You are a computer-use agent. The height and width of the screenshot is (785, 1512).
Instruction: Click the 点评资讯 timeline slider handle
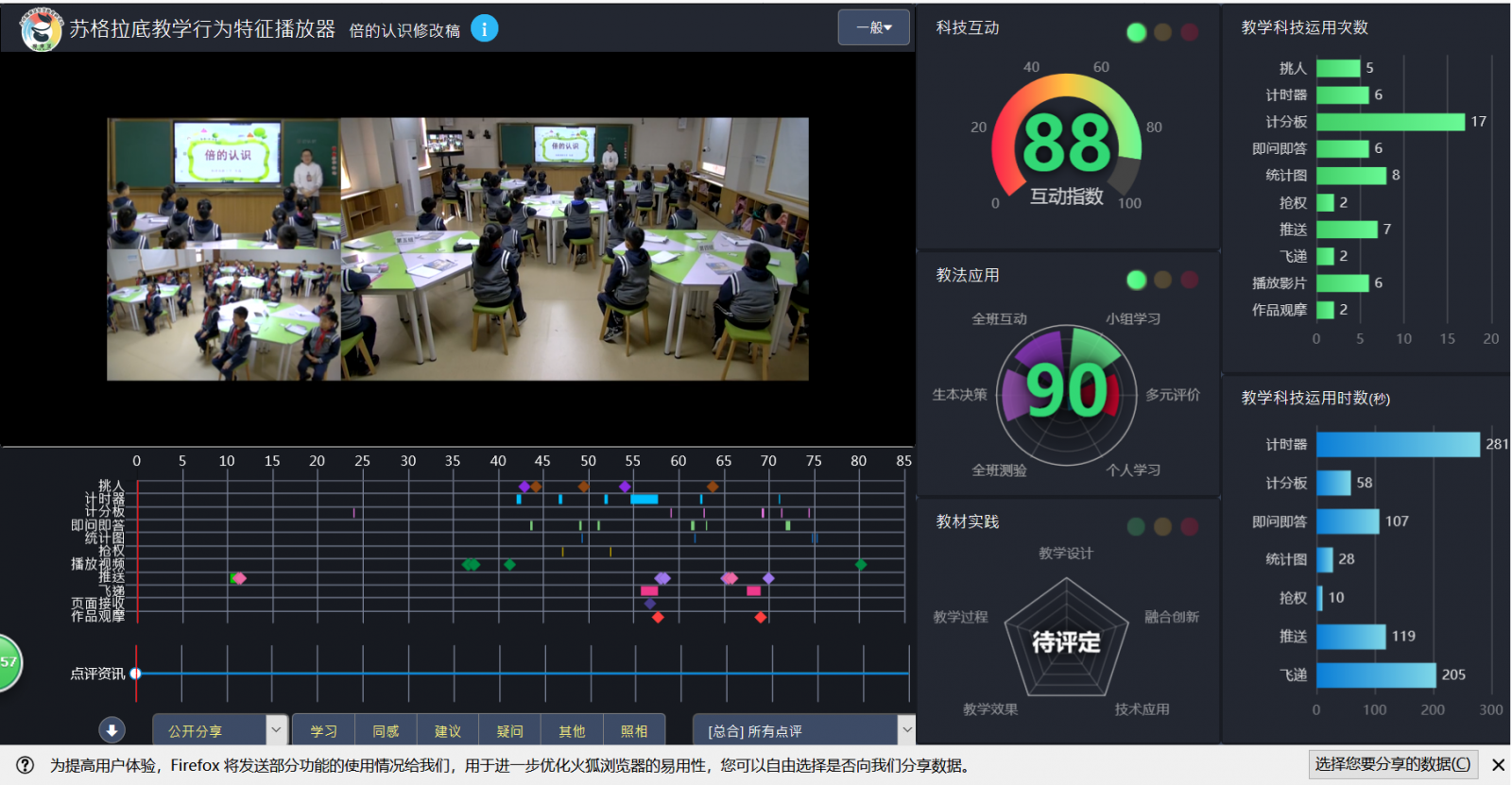[136, 674]
